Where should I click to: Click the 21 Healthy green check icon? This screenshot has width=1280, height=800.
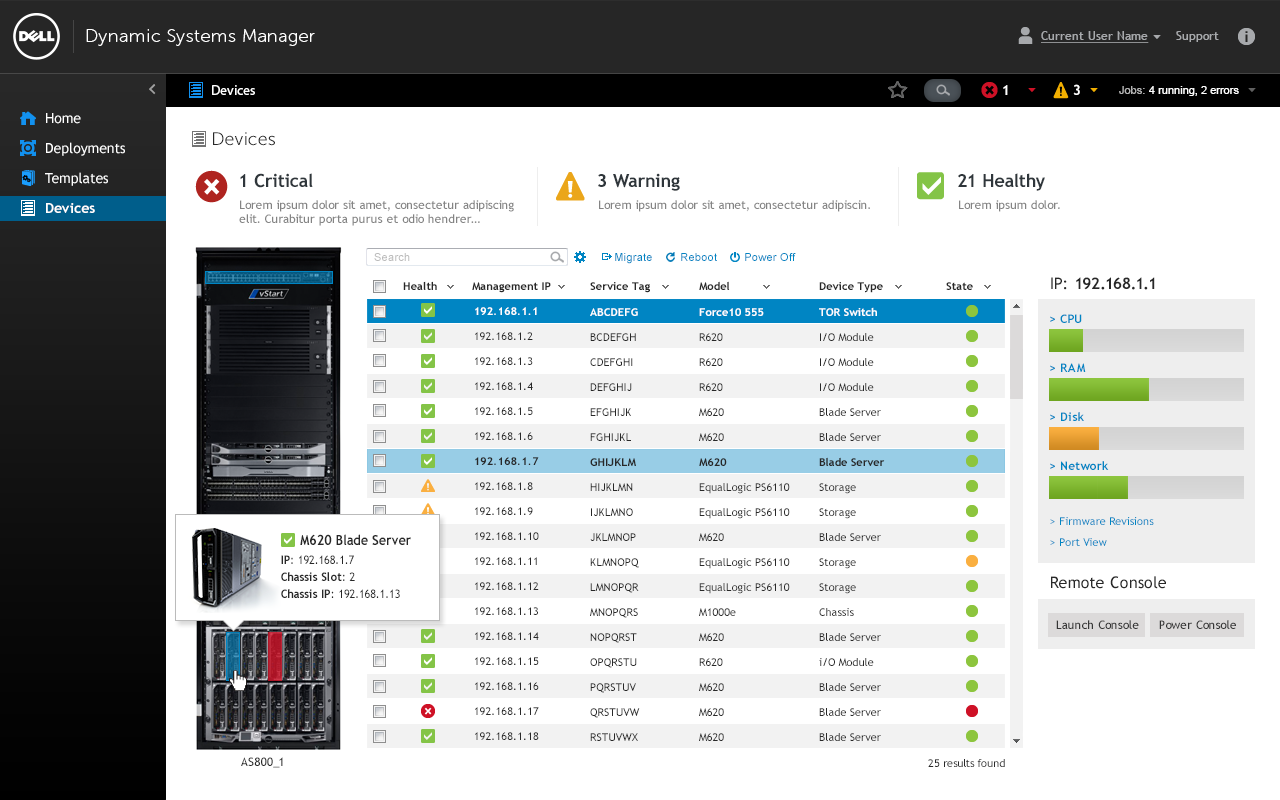(930, 185)
